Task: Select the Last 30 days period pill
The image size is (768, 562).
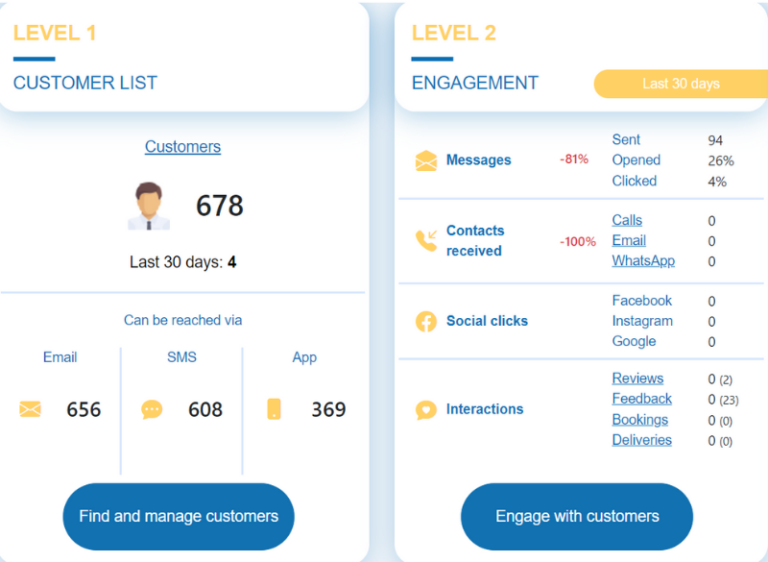Action: [x=680, y=84]
